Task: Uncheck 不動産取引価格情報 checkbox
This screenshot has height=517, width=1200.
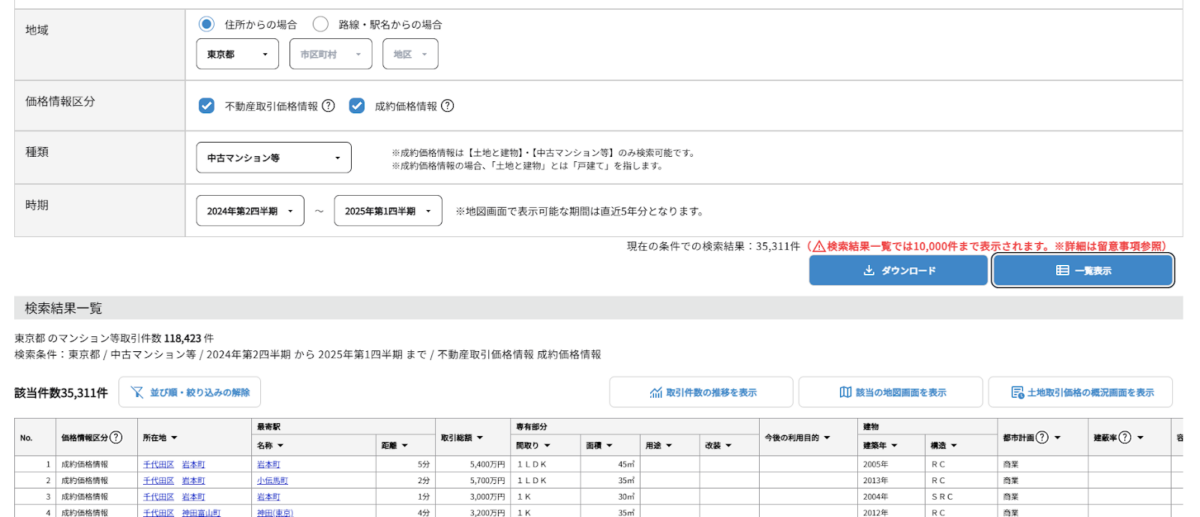Action: point(207,106)
